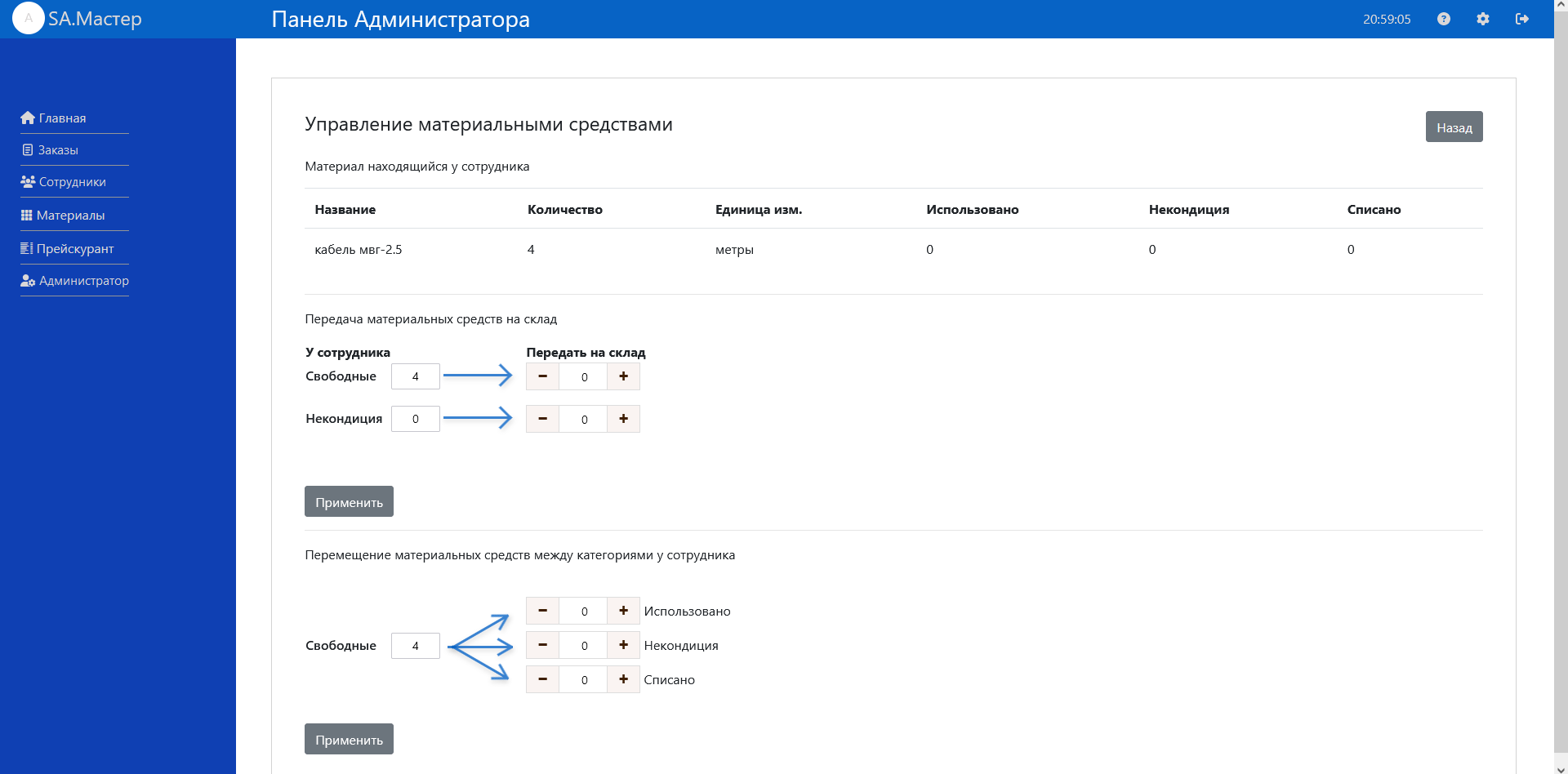Open settings via the gear icon

(1482, 19)
